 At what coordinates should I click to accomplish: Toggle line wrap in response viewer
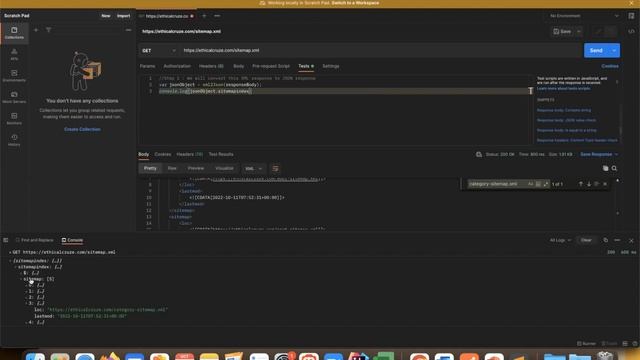tap(276, 169)
